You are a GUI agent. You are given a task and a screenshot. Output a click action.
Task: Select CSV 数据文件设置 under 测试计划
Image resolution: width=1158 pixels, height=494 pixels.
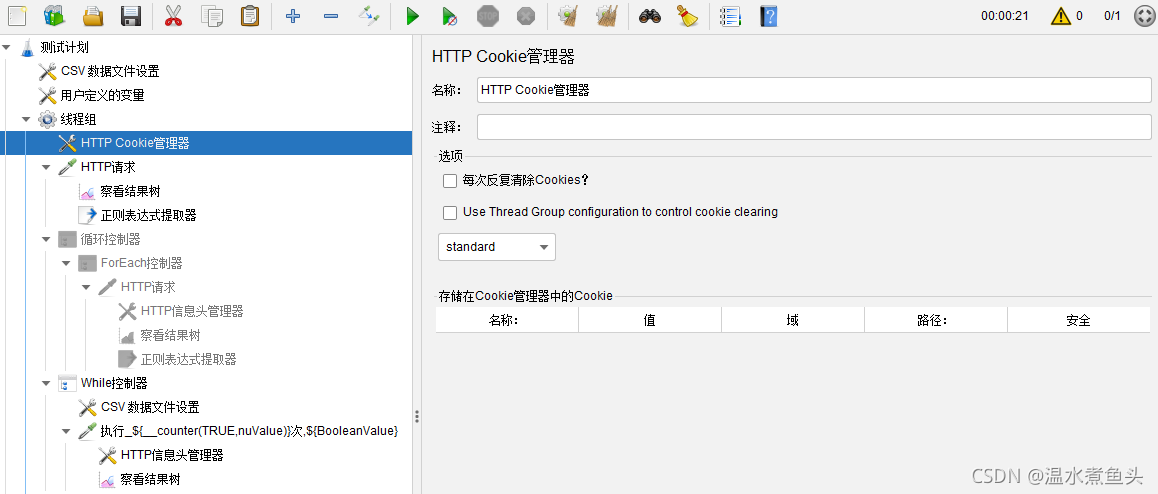coord(110,72)
